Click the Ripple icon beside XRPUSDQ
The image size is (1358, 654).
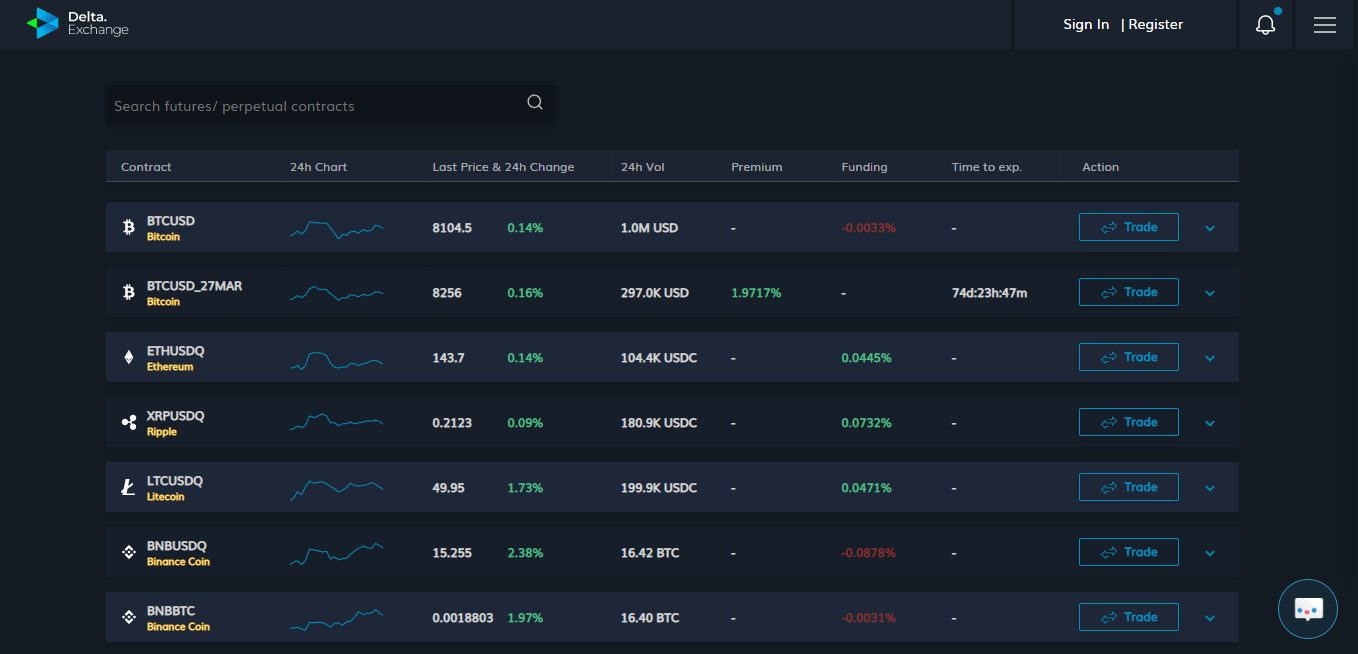(128, 423)
